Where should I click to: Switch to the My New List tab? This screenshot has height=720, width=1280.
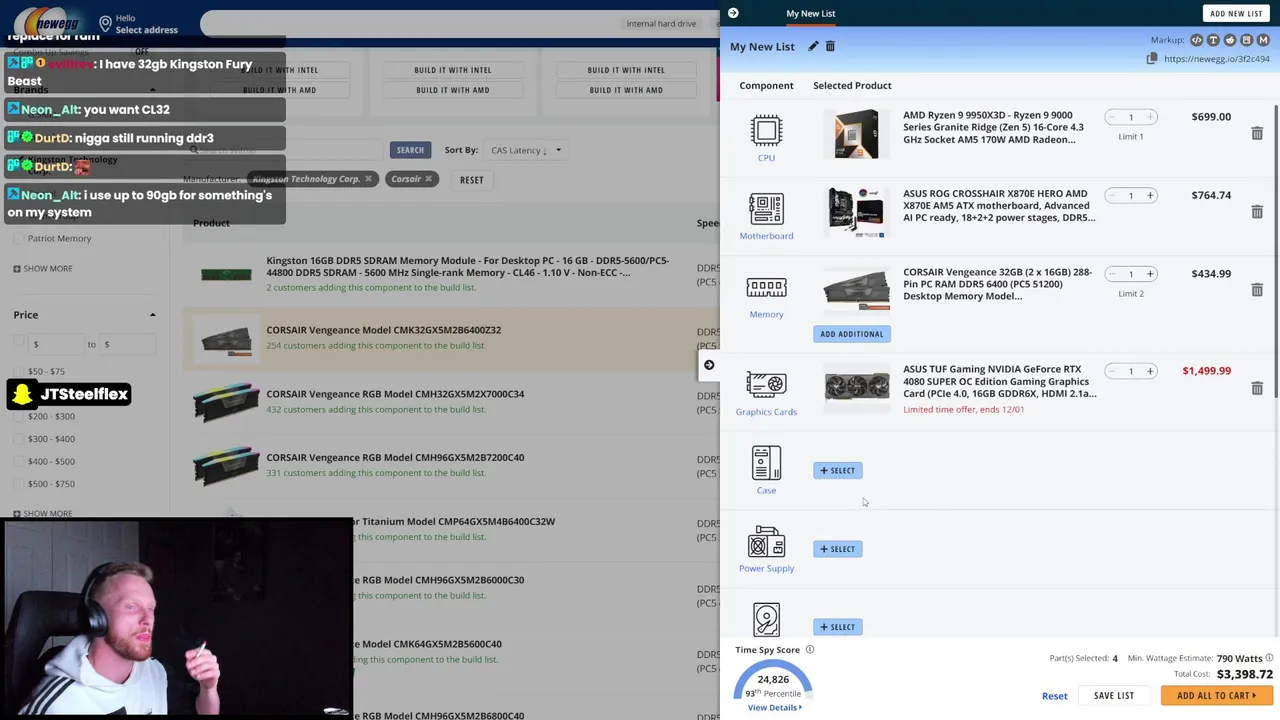click(x=810, y=13)
